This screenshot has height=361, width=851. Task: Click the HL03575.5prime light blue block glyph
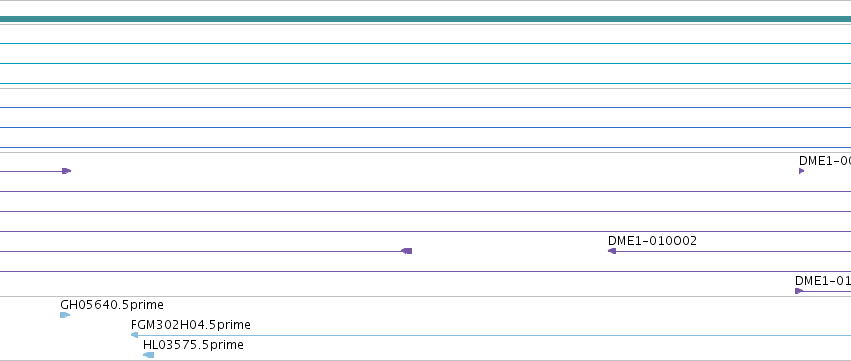148,355
